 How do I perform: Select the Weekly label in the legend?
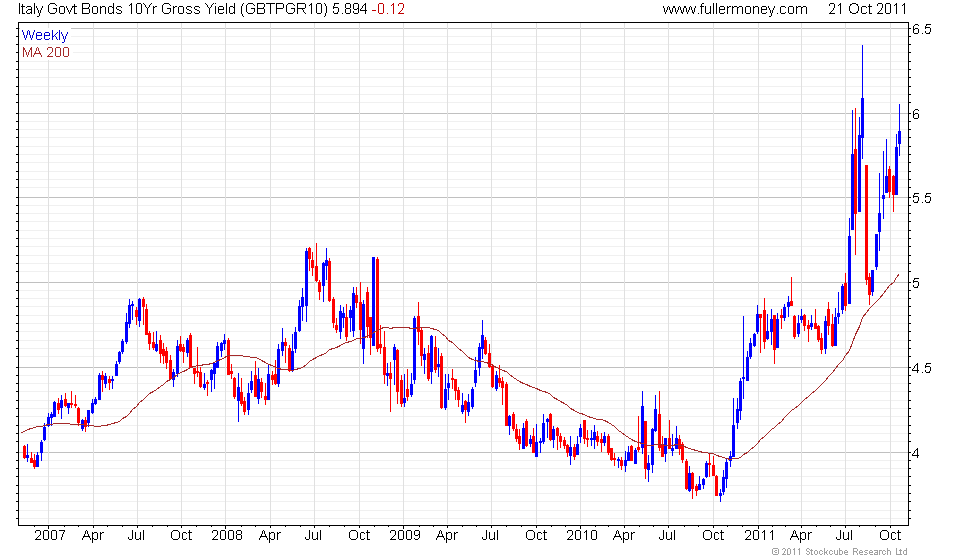(x=45, y=35)
